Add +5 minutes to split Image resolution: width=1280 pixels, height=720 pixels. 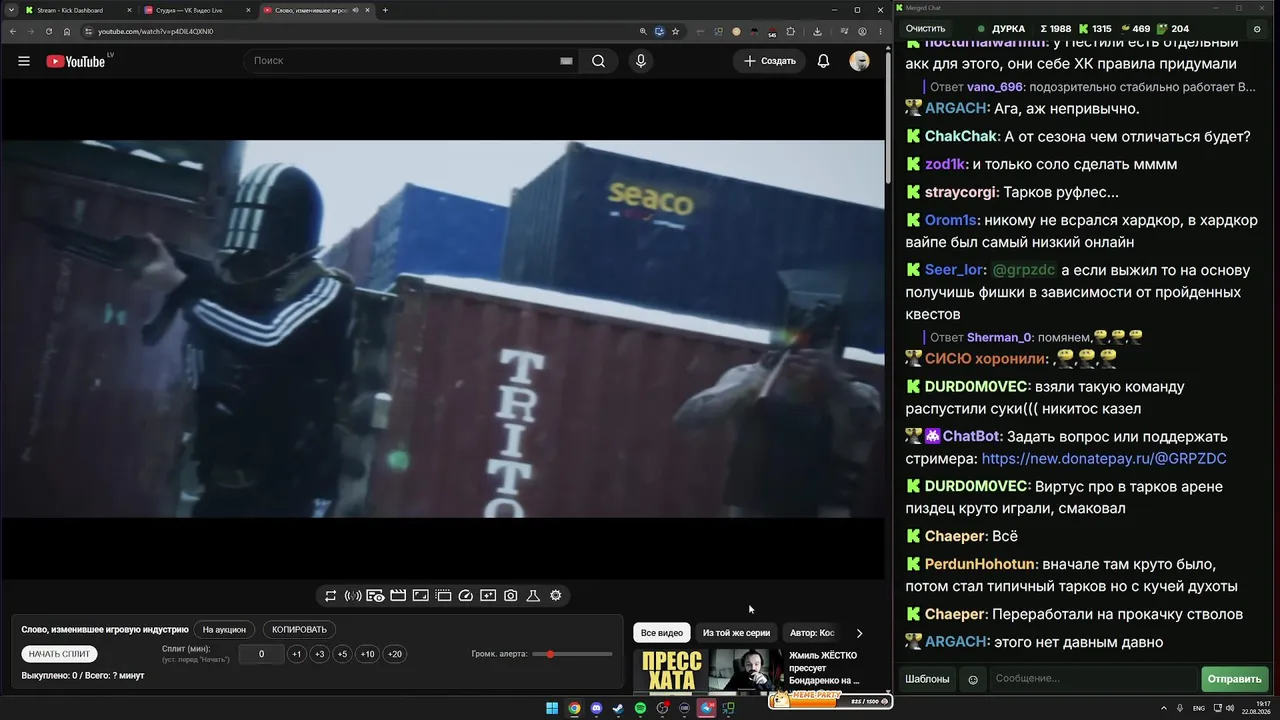(342, 654)
